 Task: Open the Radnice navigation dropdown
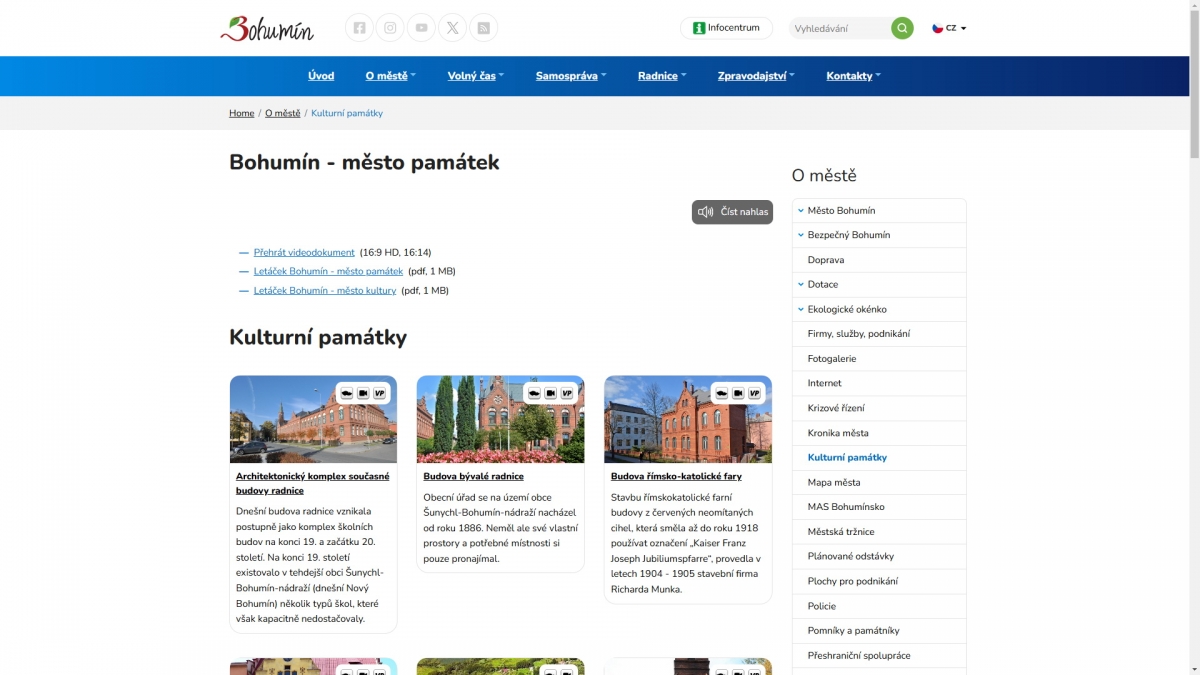coord(662,76)
